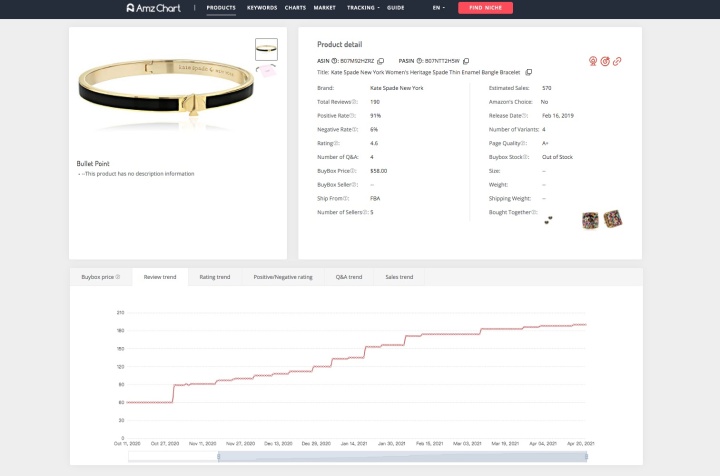
Task: Select the bangle thumbnail image
Action: point(266,49)
